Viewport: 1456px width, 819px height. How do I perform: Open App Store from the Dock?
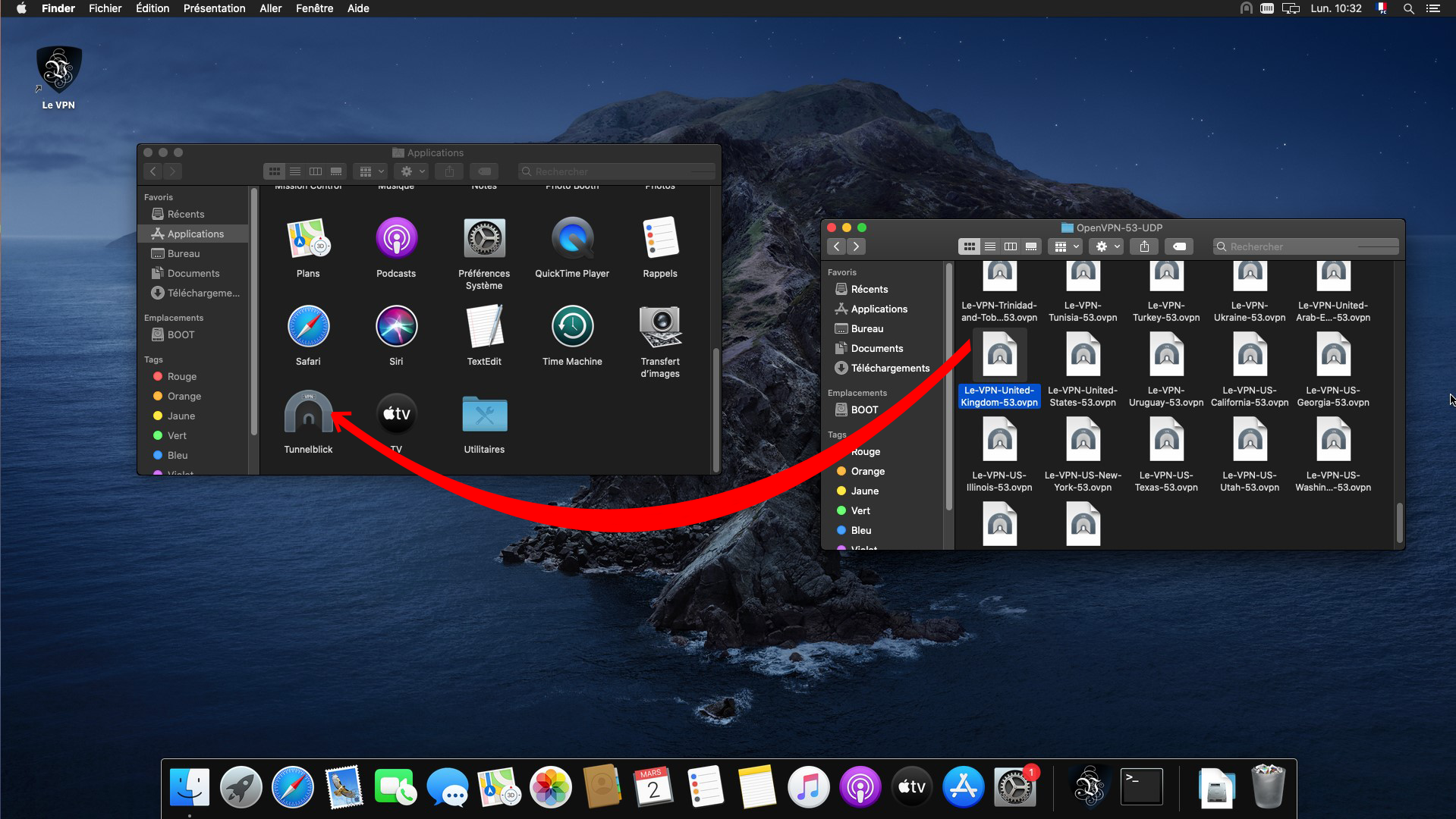(964, 786)
